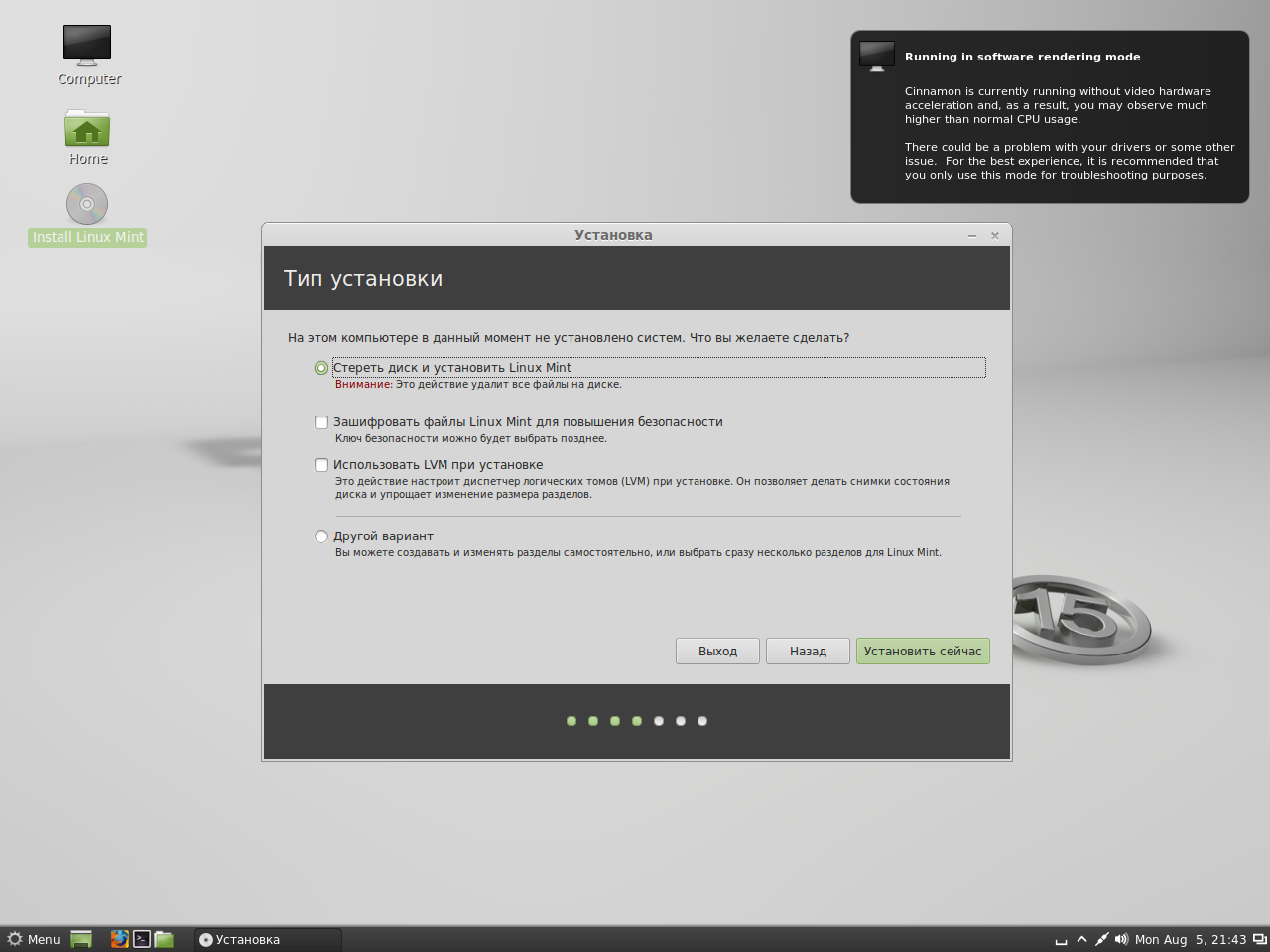Click the monitor icon in the notification
Image resolution: width=1270 pixels, height=952 pixels.
pyautogui.click(x=877, y=57)
